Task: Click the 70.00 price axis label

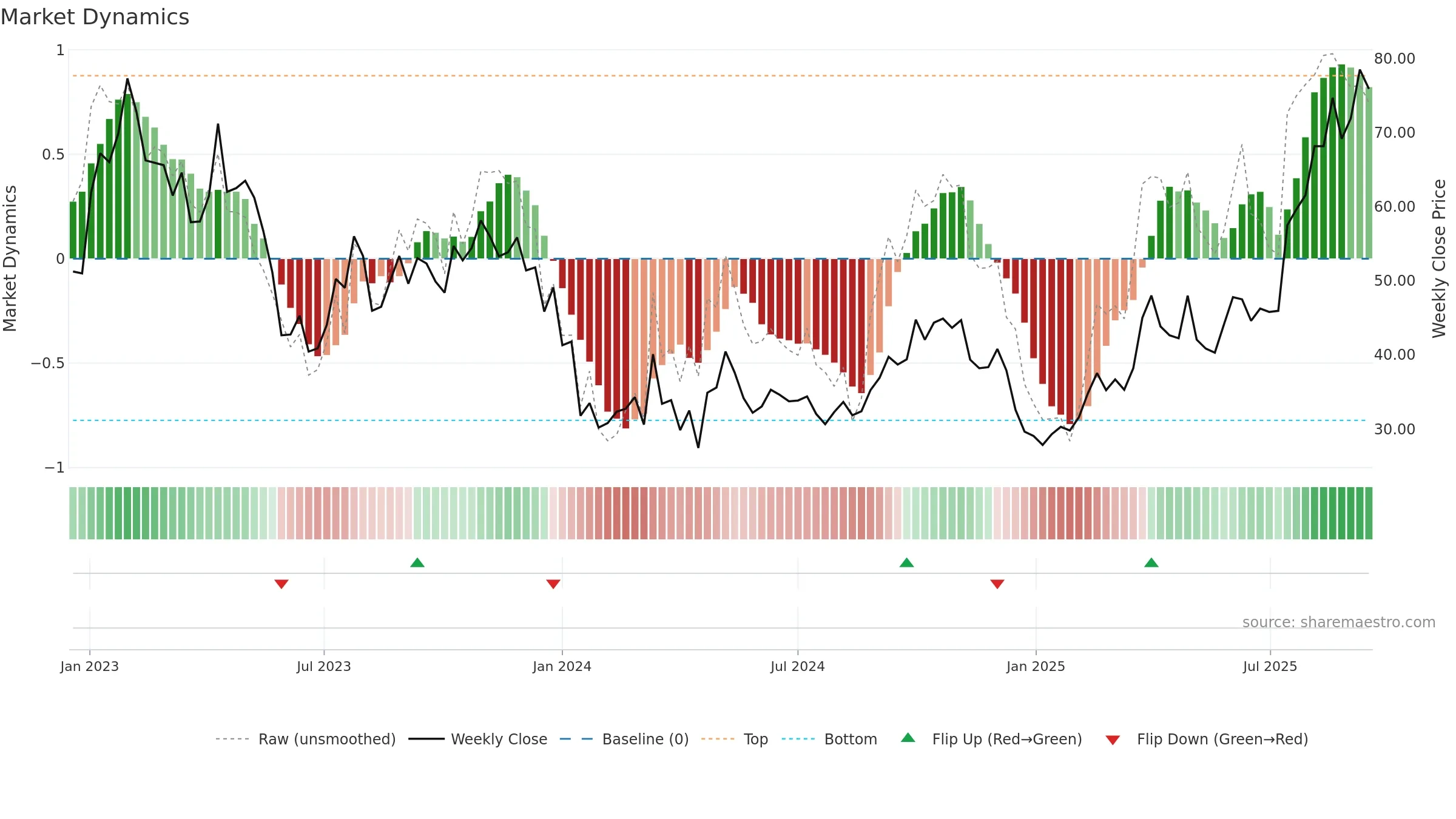Action: click(1395, 133)
